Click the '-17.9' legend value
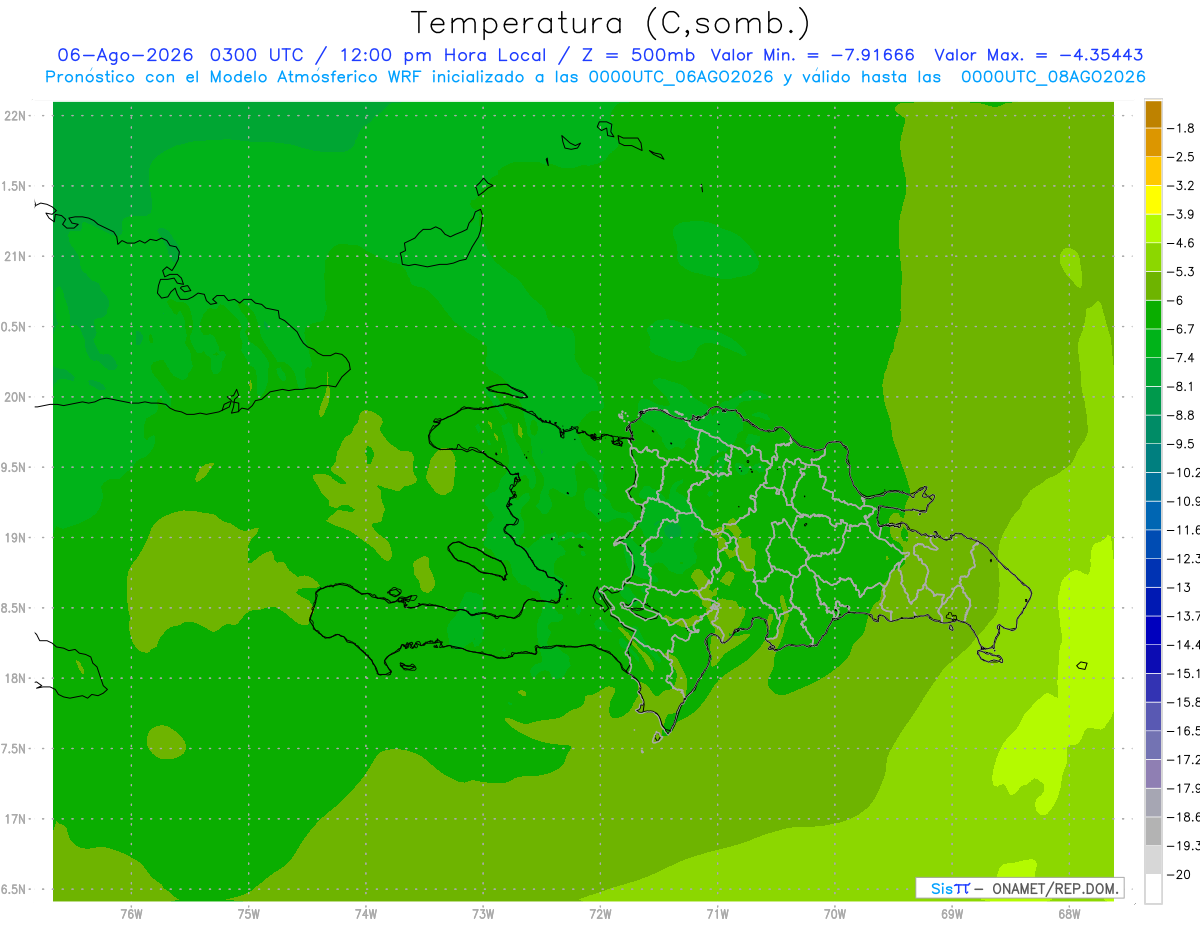Screen dimensions: 1200x927 tap(1184, 788)
